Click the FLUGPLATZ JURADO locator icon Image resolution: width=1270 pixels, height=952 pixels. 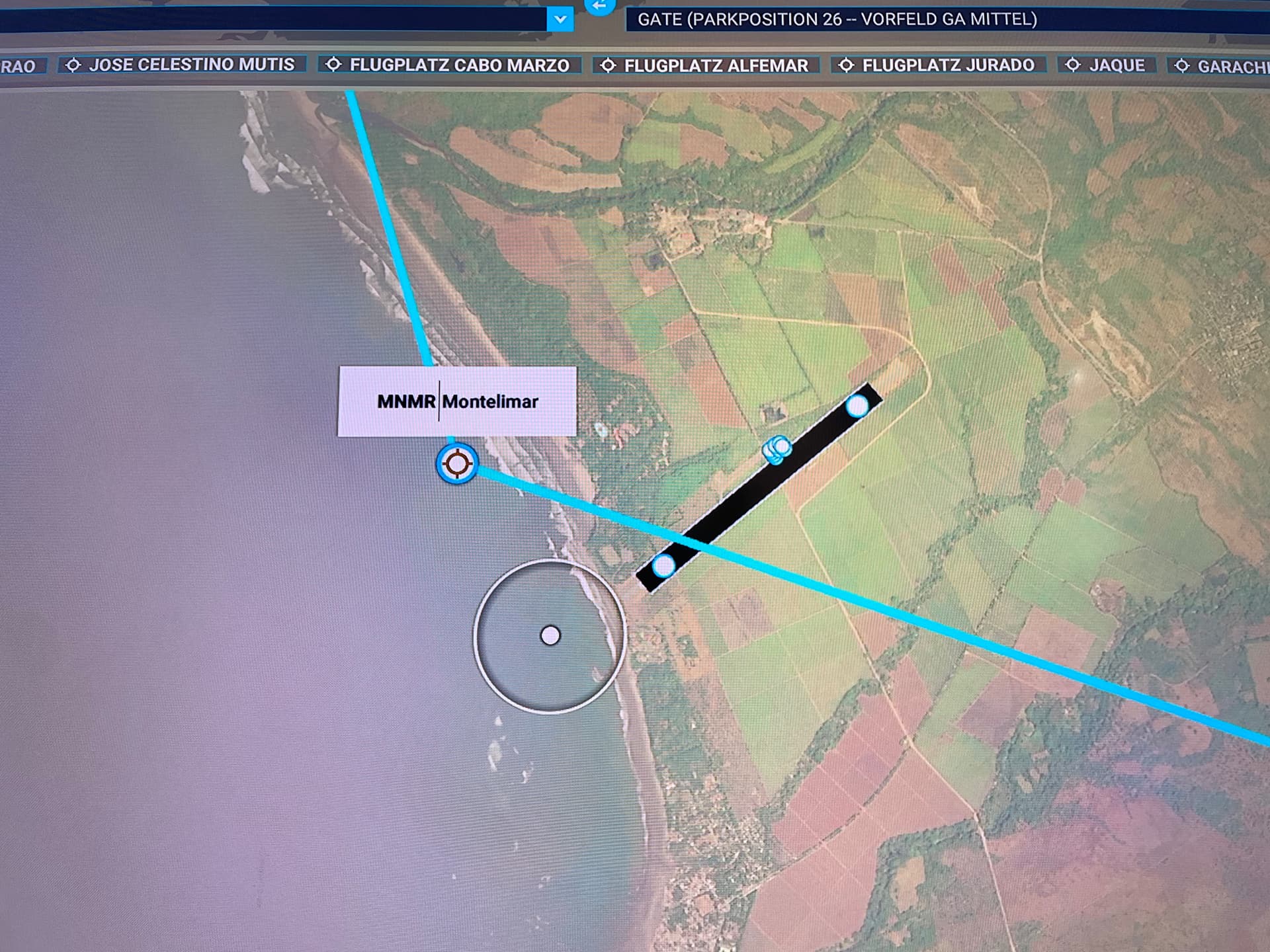(845, 65)
